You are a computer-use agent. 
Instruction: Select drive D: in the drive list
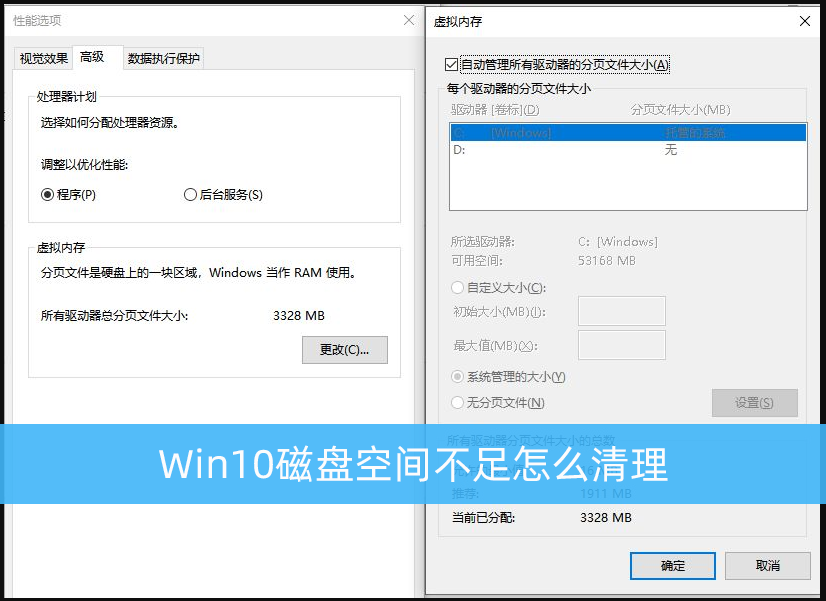point(628,150)
